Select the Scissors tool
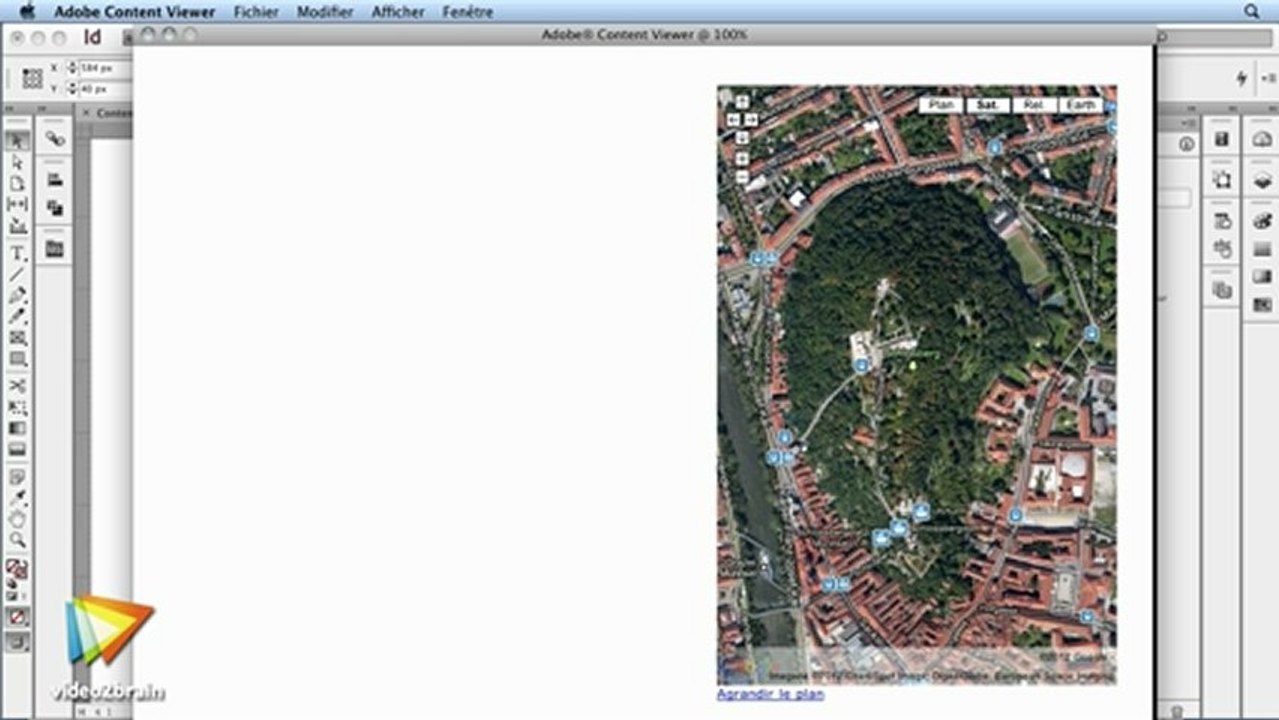Viewport: 1279px width, 720px height. (x=18, y=385)
